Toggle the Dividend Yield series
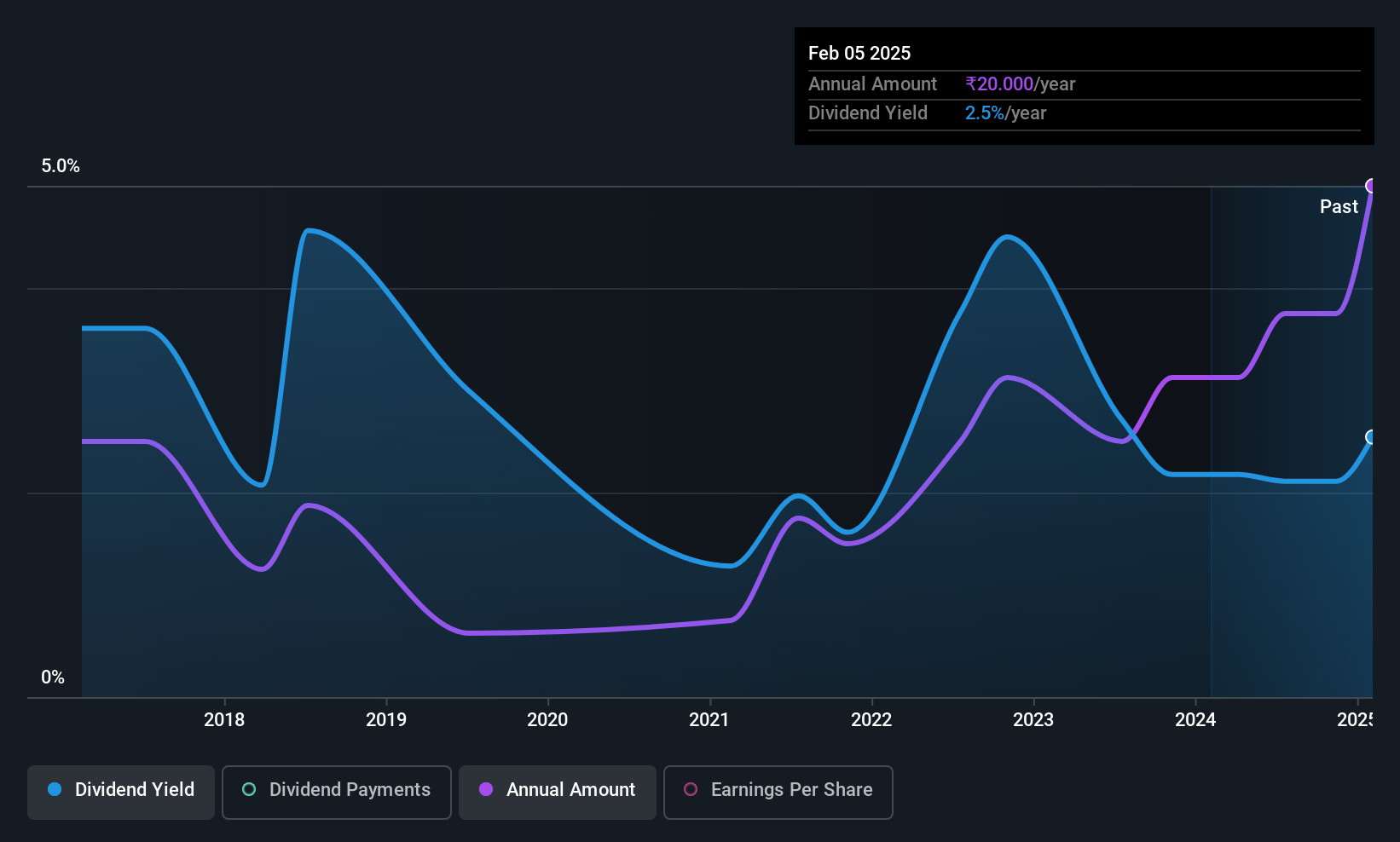Viewport: 1400px width, 842px height. coord(121,793)
